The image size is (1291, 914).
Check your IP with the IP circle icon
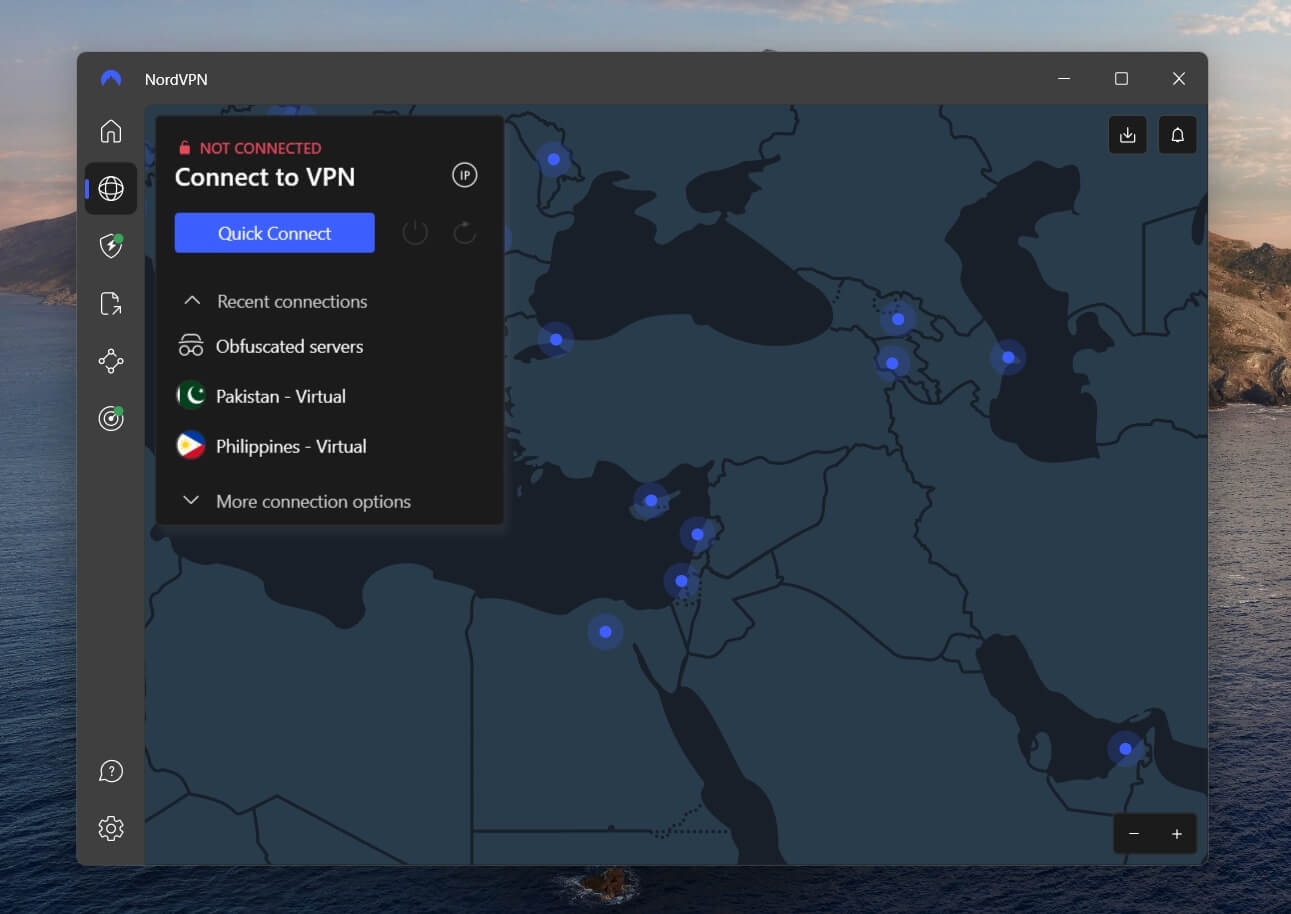464,175
